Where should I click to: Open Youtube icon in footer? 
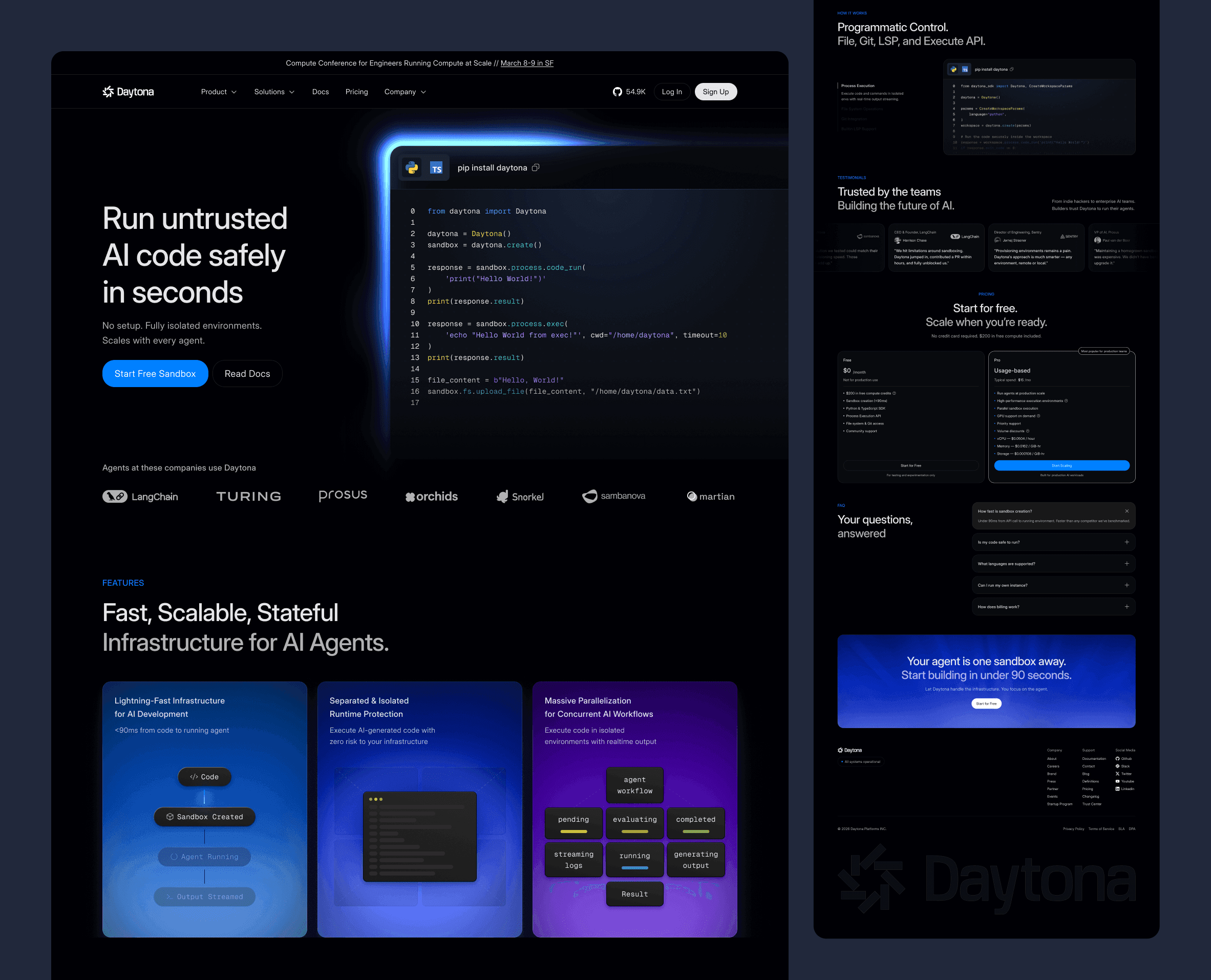(1117, 781)
